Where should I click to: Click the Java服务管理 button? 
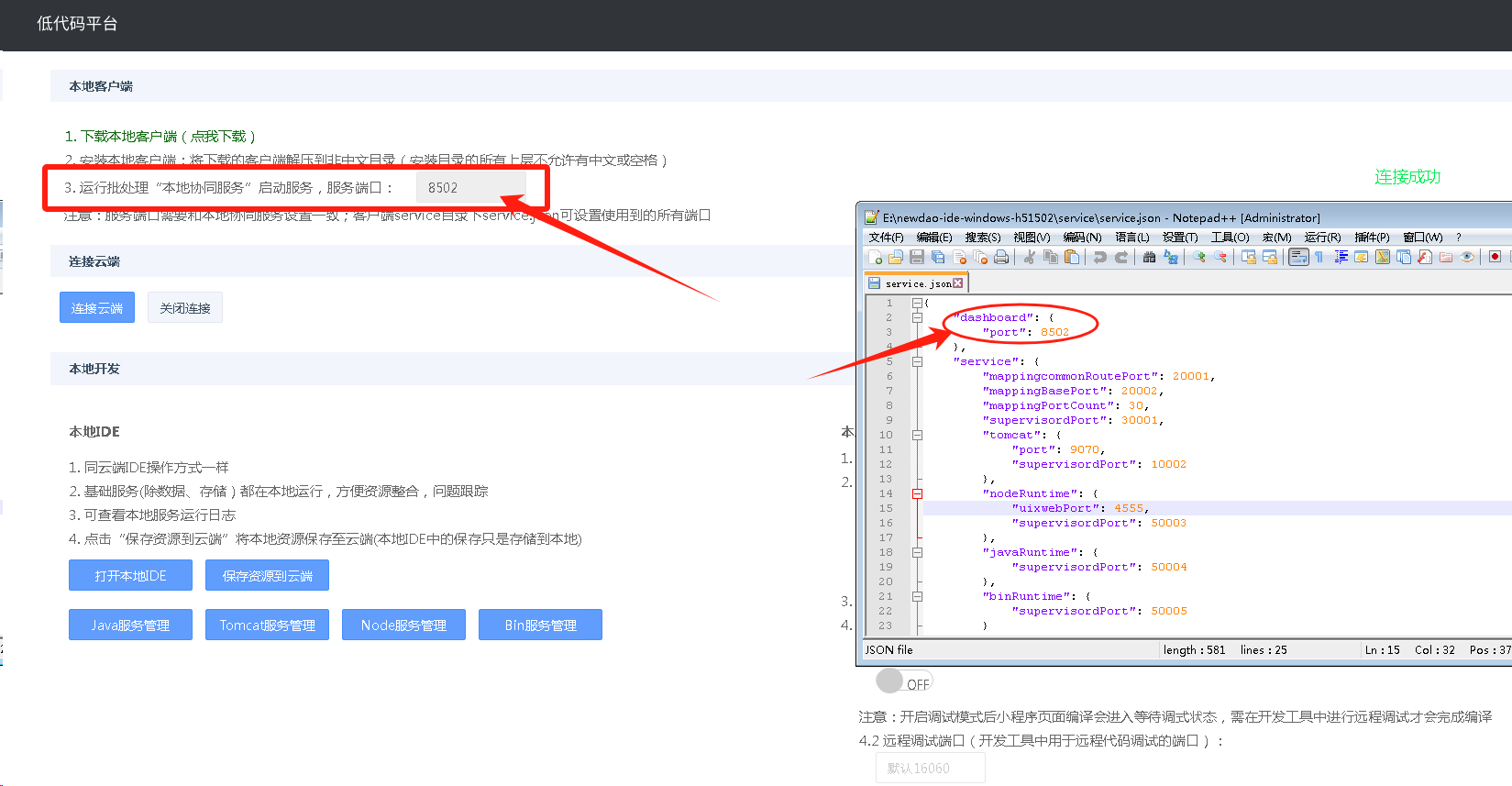130,625
